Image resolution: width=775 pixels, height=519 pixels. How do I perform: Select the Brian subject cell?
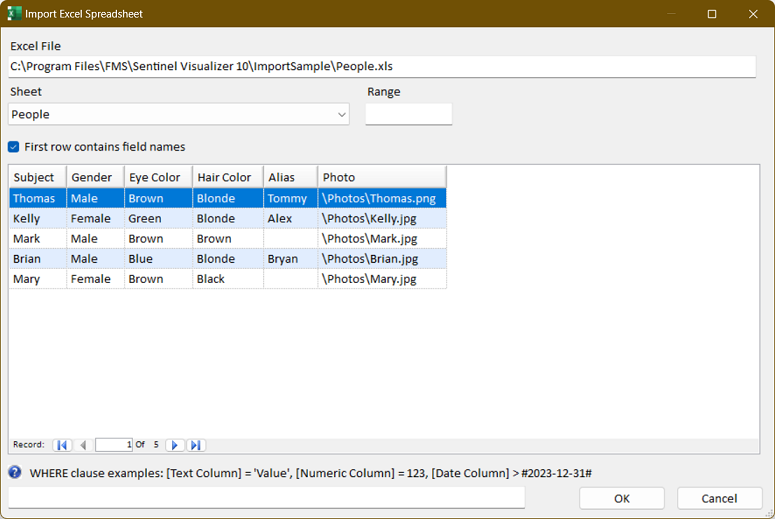(x=38, y=259)
